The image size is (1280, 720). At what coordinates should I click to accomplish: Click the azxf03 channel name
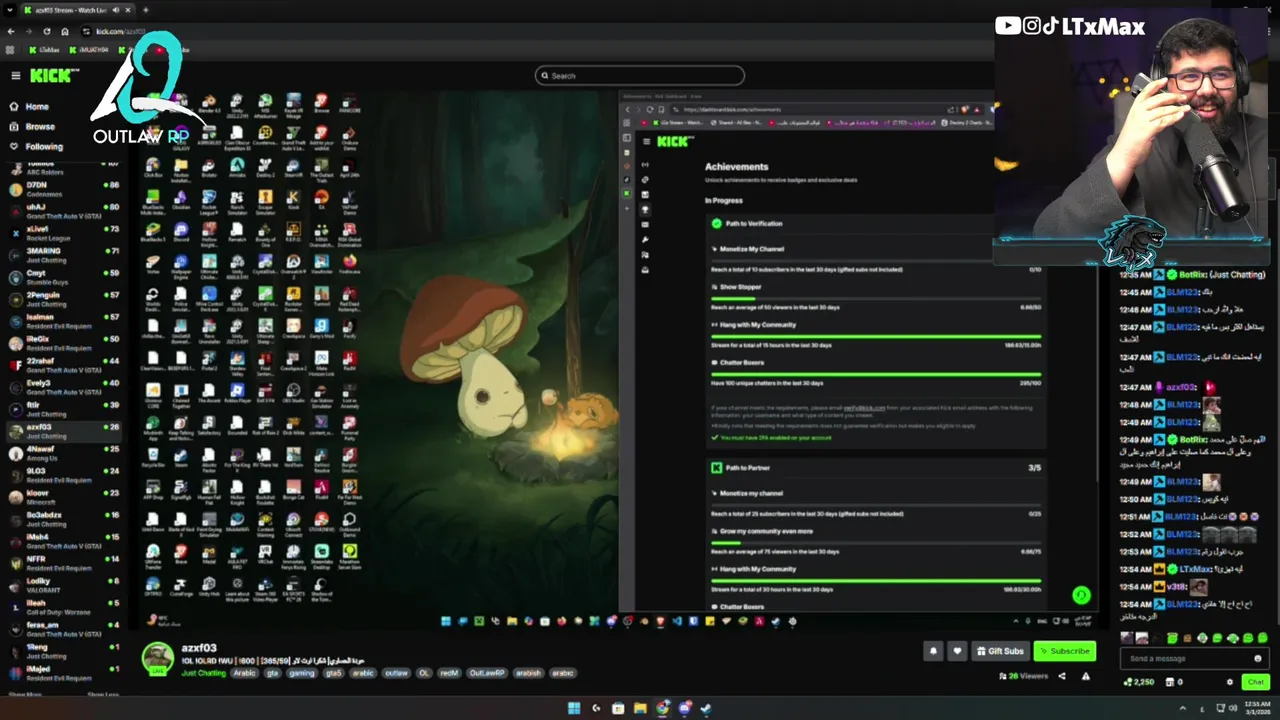(199, 648)
